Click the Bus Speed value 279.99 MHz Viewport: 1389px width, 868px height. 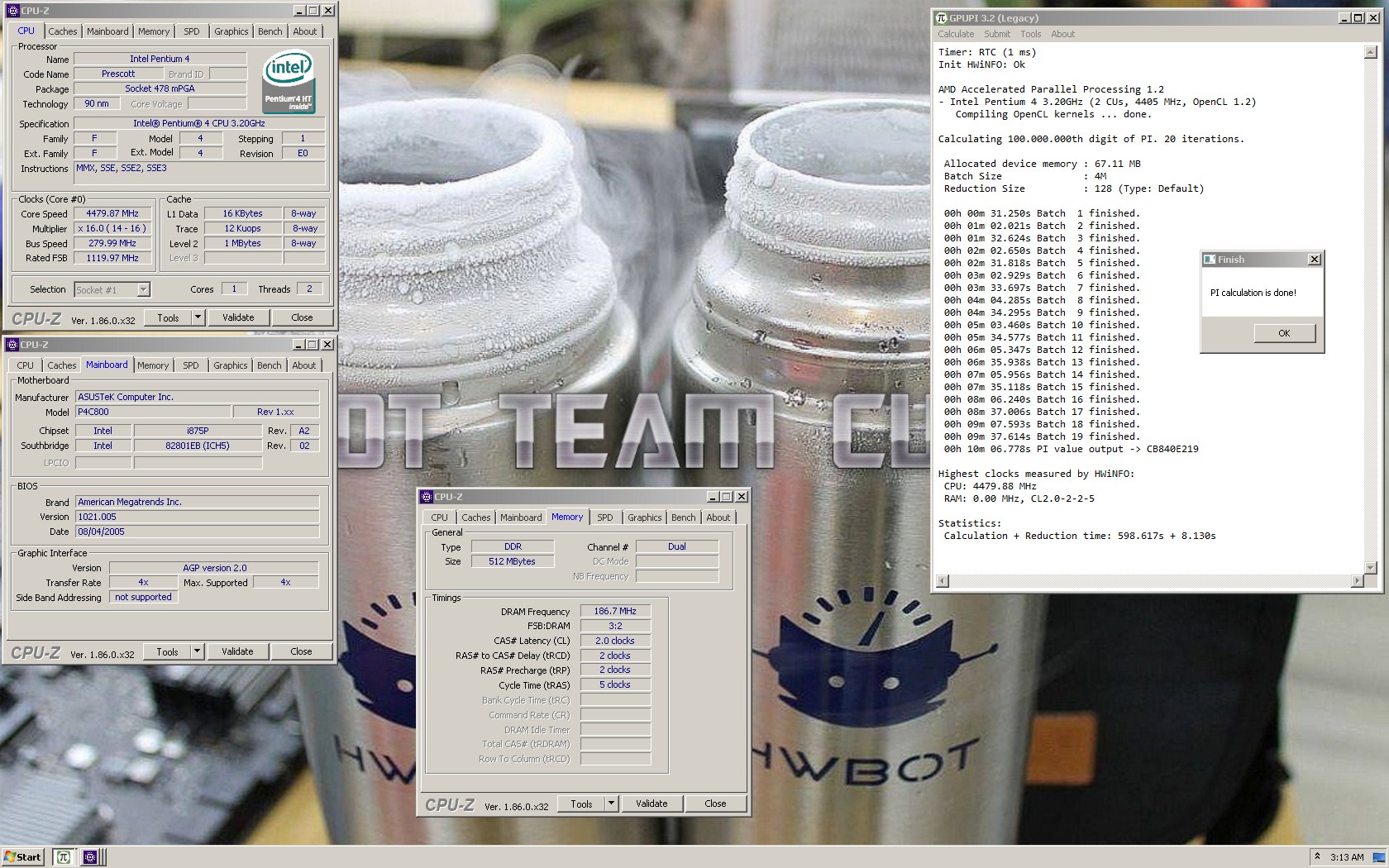(x=112, y=243)
